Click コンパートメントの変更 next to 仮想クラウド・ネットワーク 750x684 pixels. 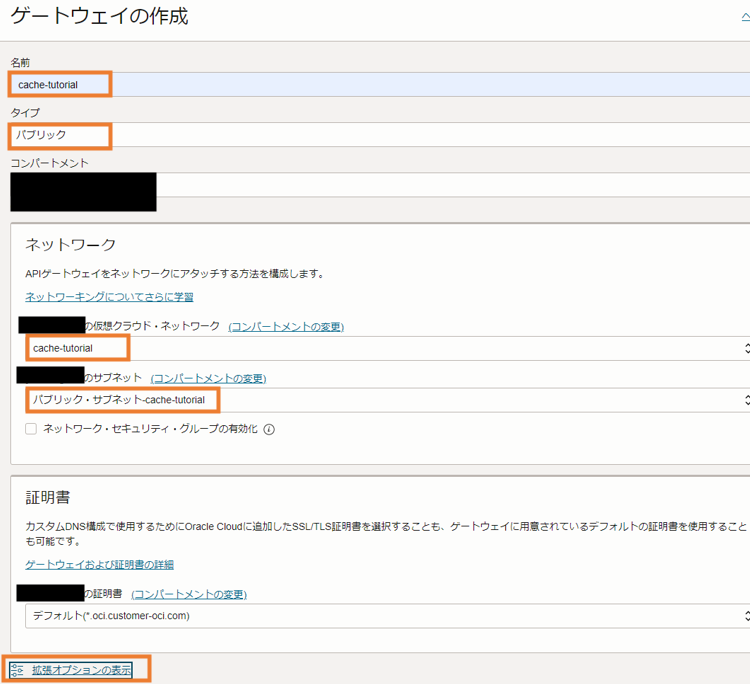pos(286,327)
